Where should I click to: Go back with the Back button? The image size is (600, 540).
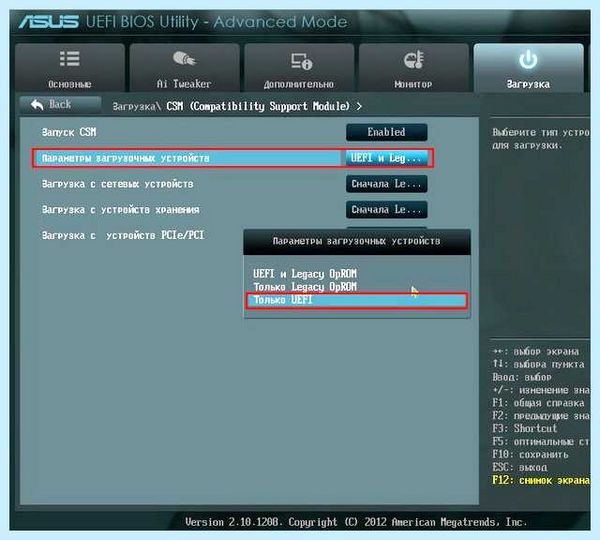pos(60,104)
